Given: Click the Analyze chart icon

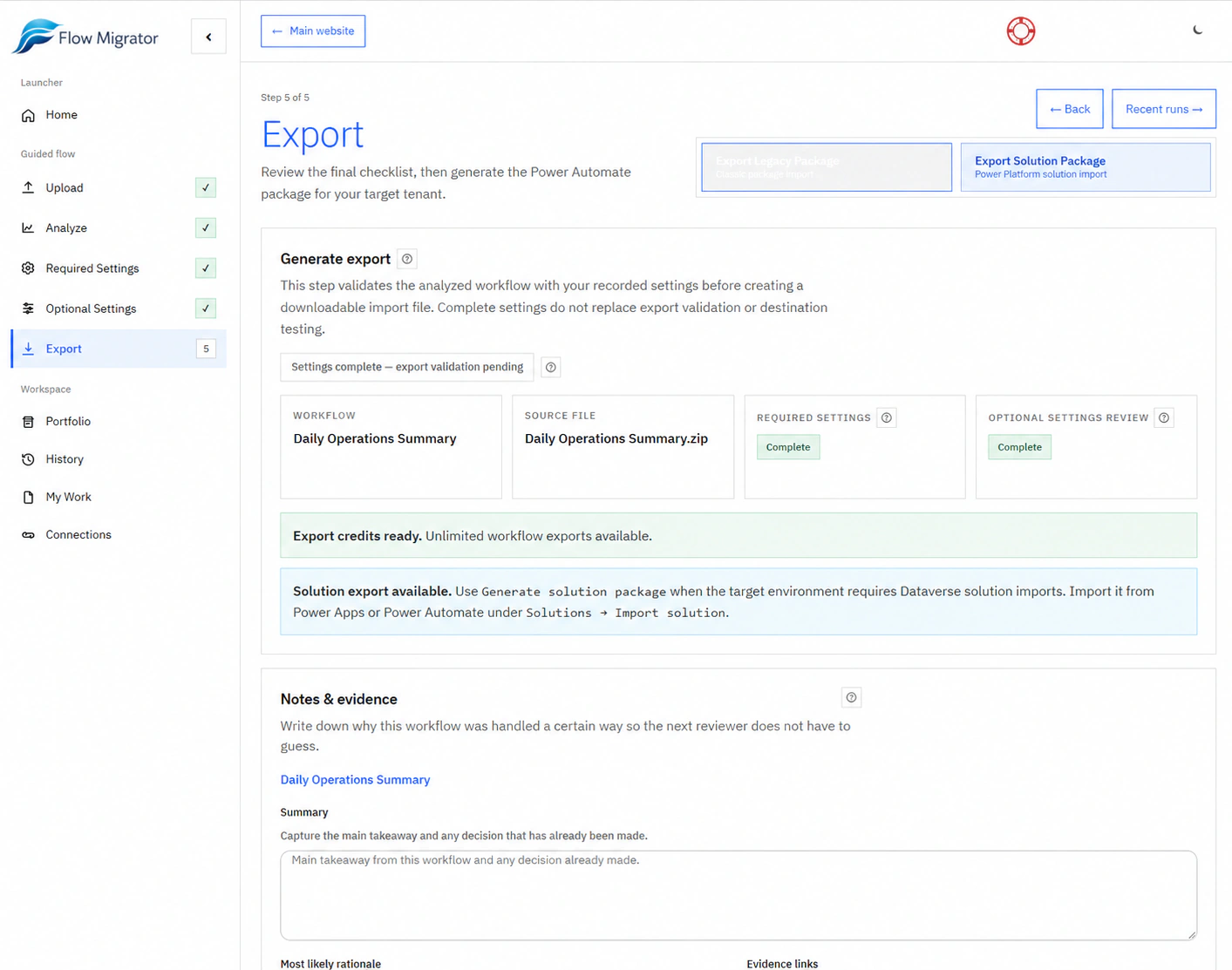Looking at the screenshot, I should tap(28, 228).
